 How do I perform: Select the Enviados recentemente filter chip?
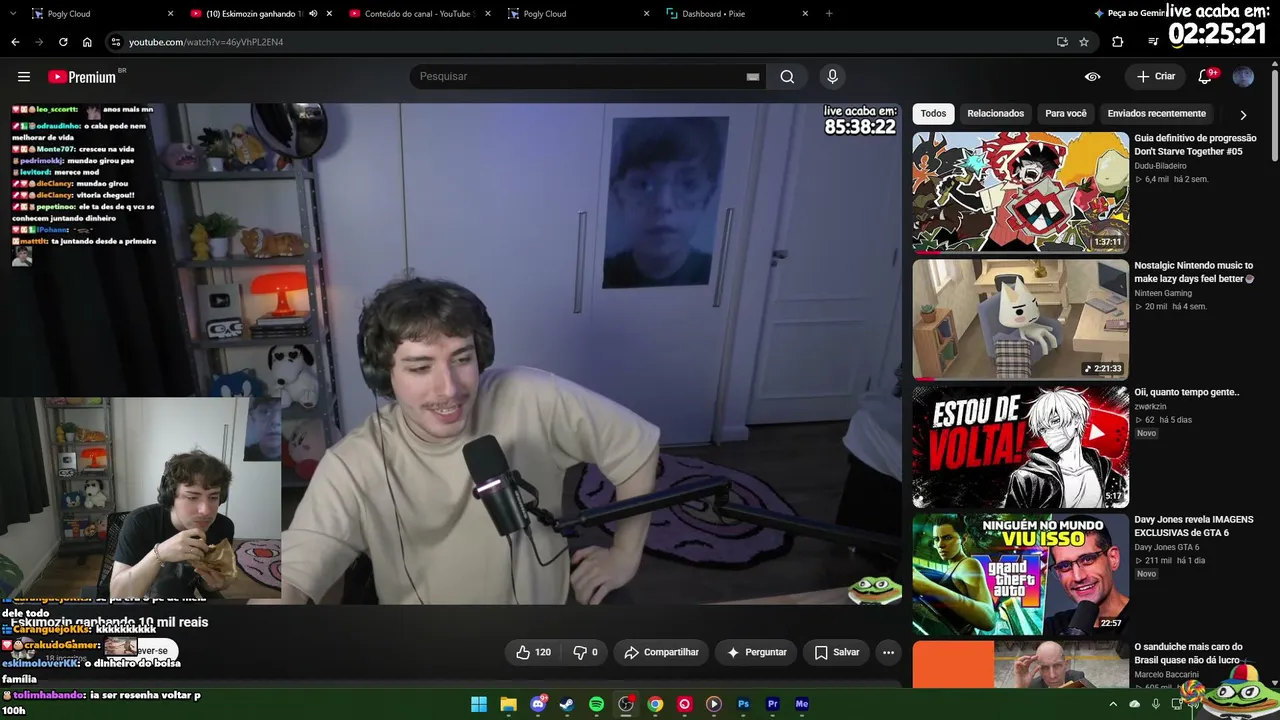1157,114
